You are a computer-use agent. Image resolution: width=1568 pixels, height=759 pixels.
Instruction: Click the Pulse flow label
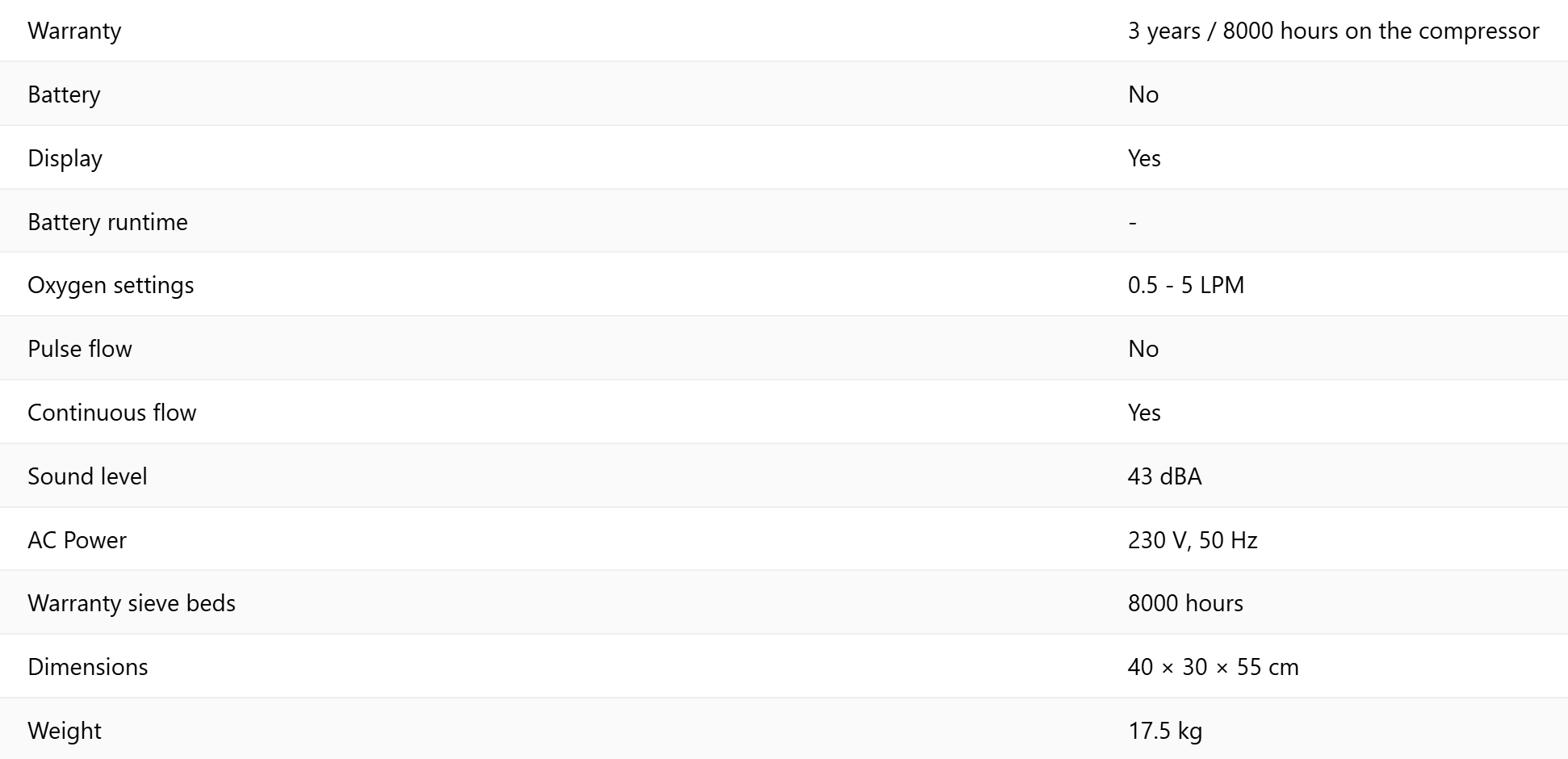point(79,349)
